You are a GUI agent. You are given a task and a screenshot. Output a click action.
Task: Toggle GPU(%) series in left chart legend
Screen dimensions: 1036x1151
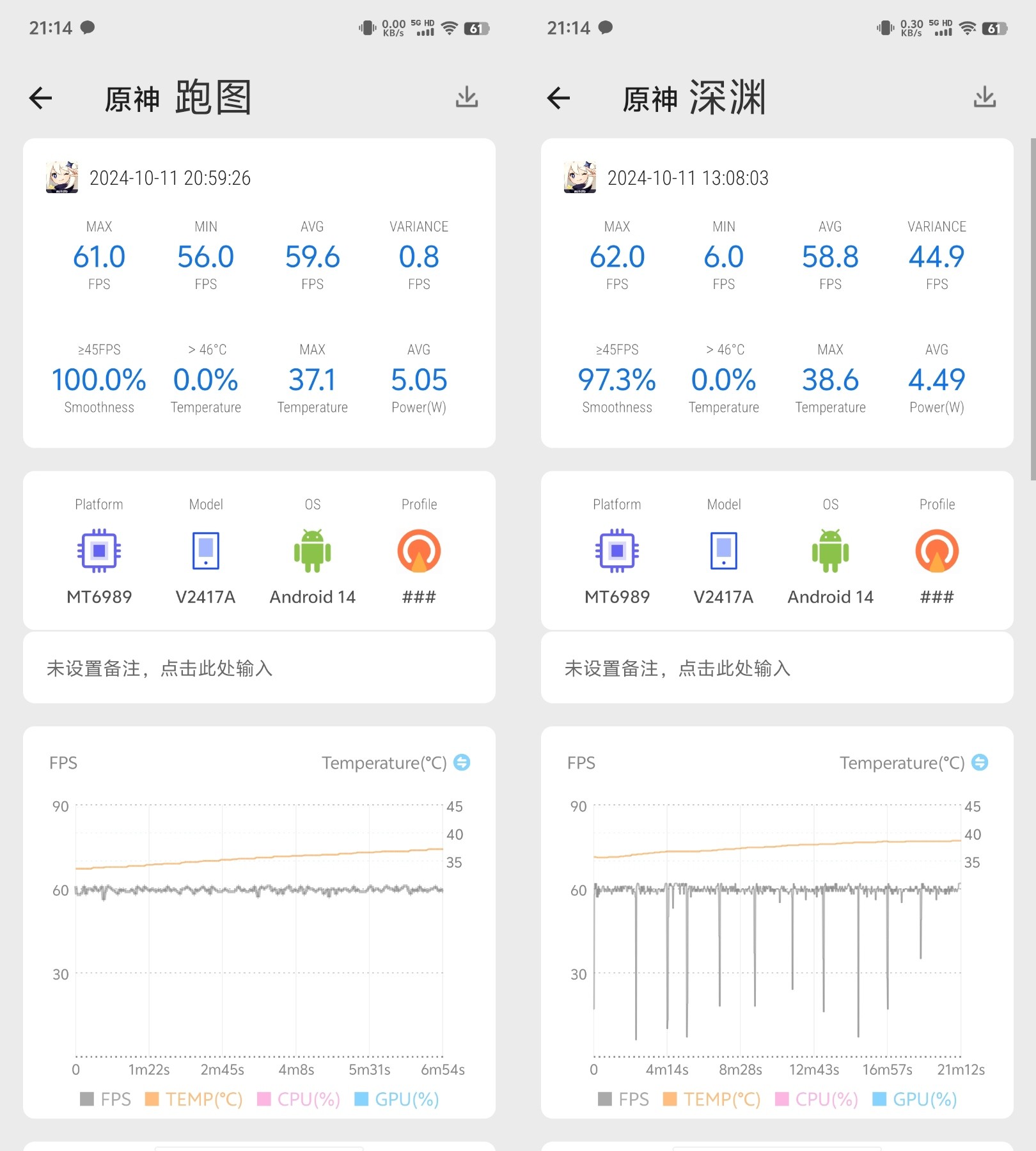point(397,1099)
